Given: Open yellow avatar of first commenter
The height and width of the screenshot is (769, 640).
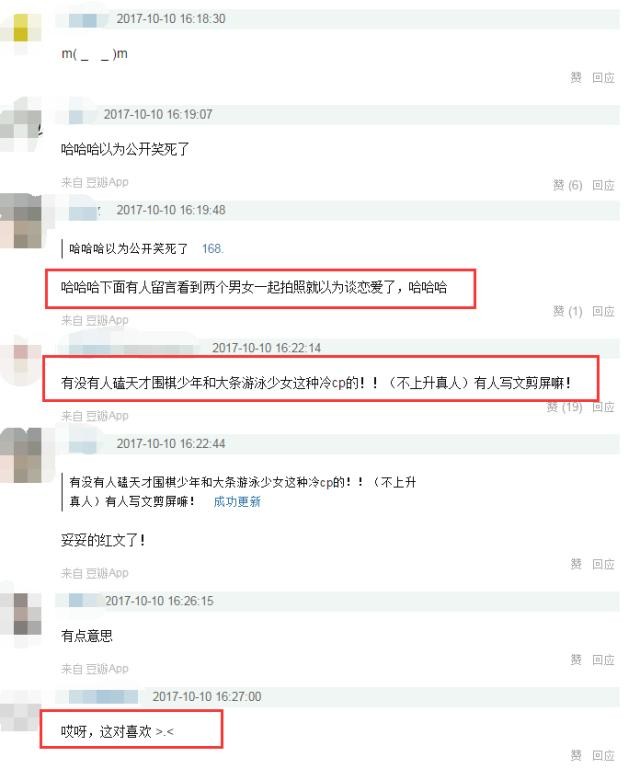Looking at the screenshot, I should pos(21,28).
